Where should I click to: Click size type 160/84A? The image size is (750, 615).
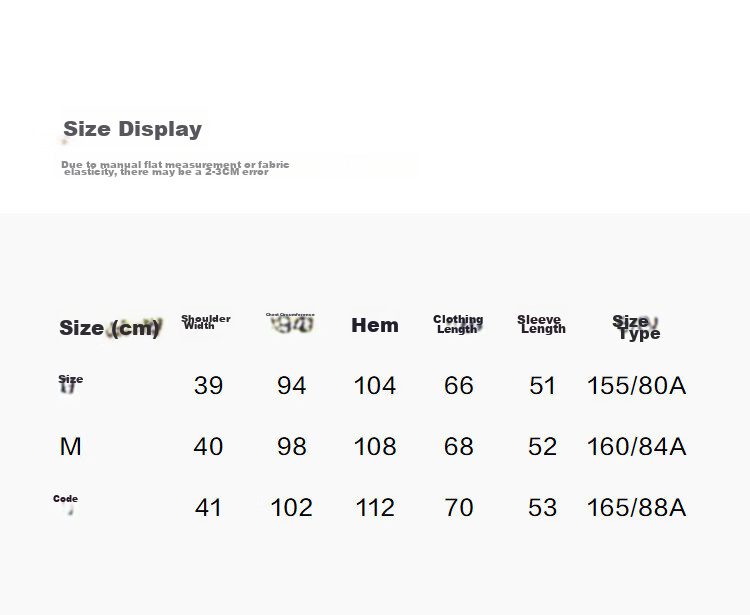(636, 446)
